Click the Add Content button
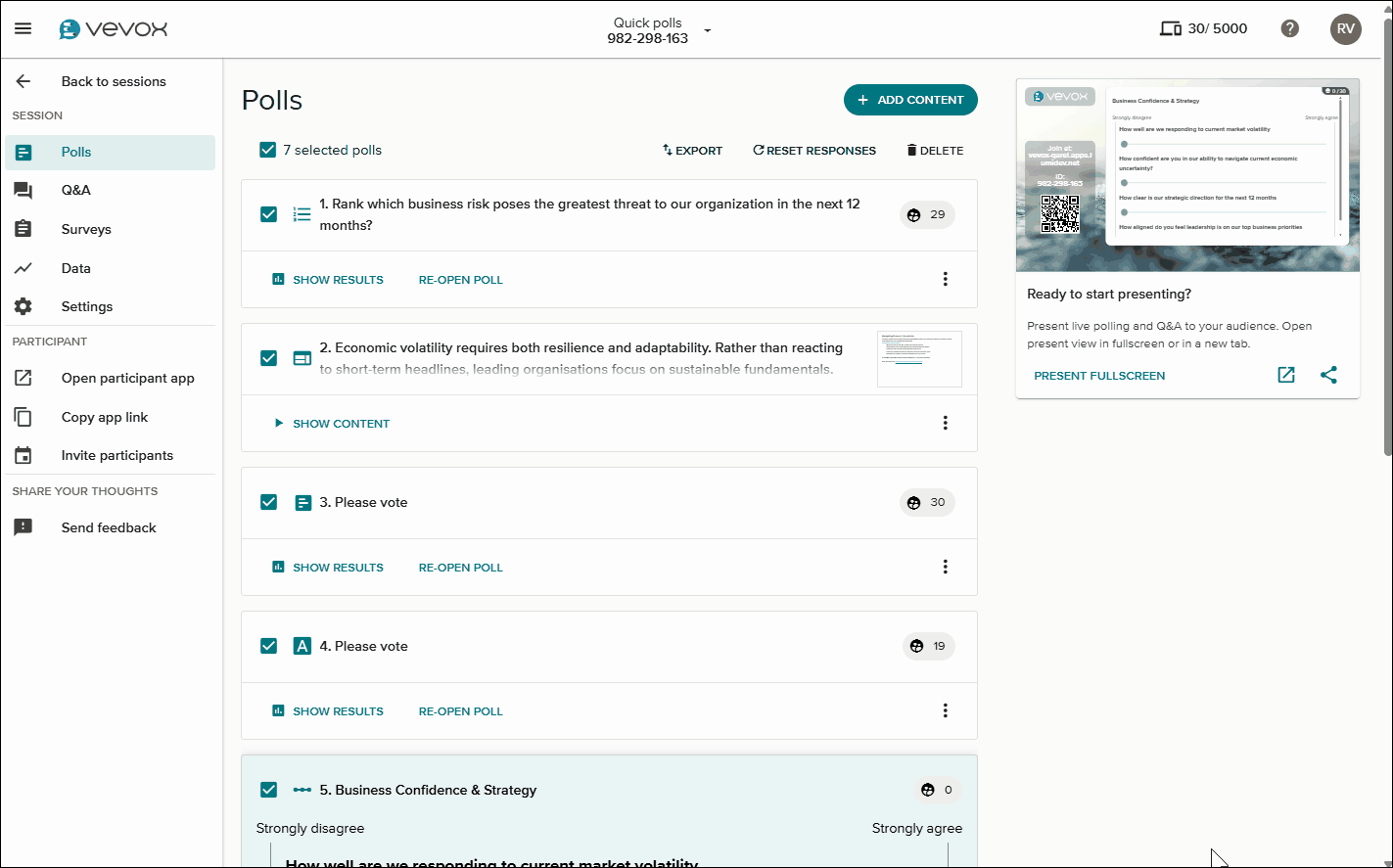1393x868 pixels. 910,100
